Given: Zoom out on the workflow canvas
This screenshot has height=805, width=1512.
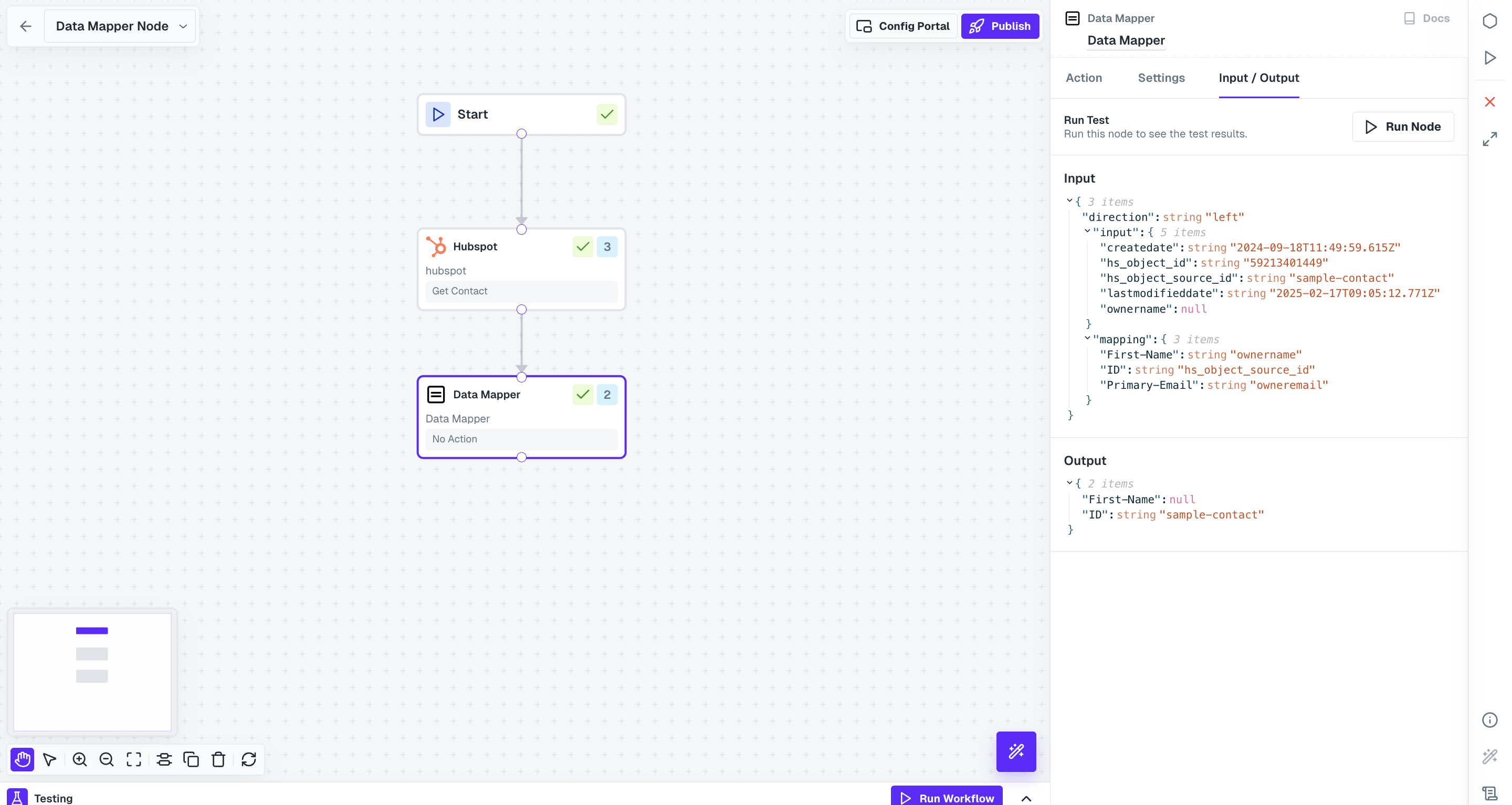Looking at the screenshot, I should click(x=106, y=759).
